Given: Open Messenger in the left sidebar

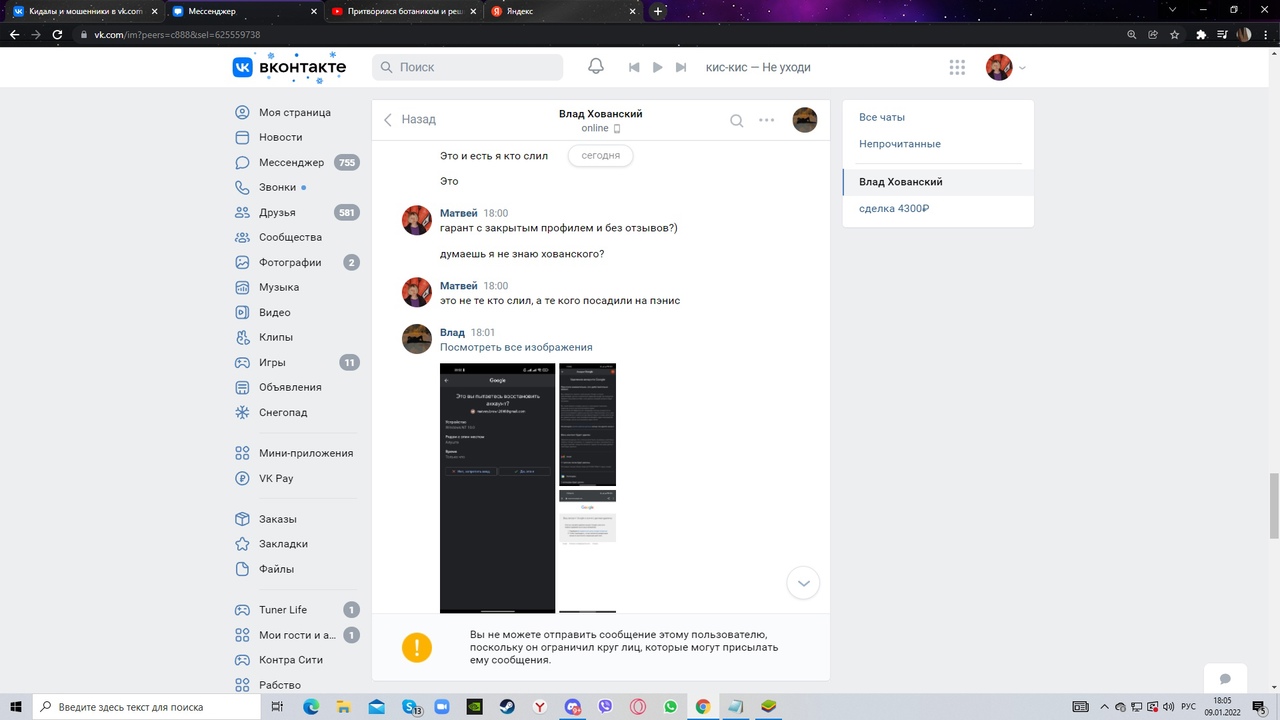Looking at the screenshot, I should point(291,162).
